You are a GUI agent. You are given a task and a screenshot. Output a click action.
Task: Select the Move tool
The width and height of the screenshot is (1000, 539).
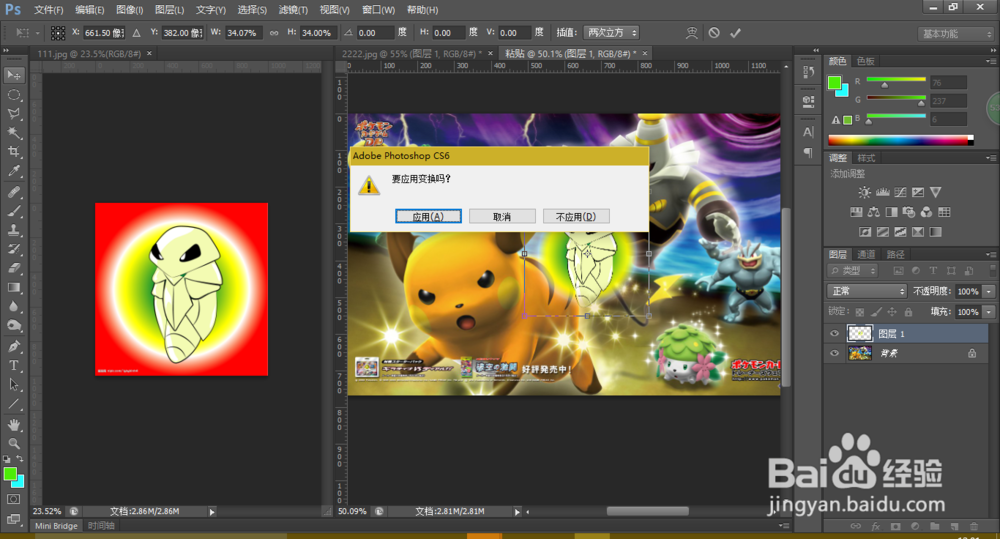click(x=13, y=75)
